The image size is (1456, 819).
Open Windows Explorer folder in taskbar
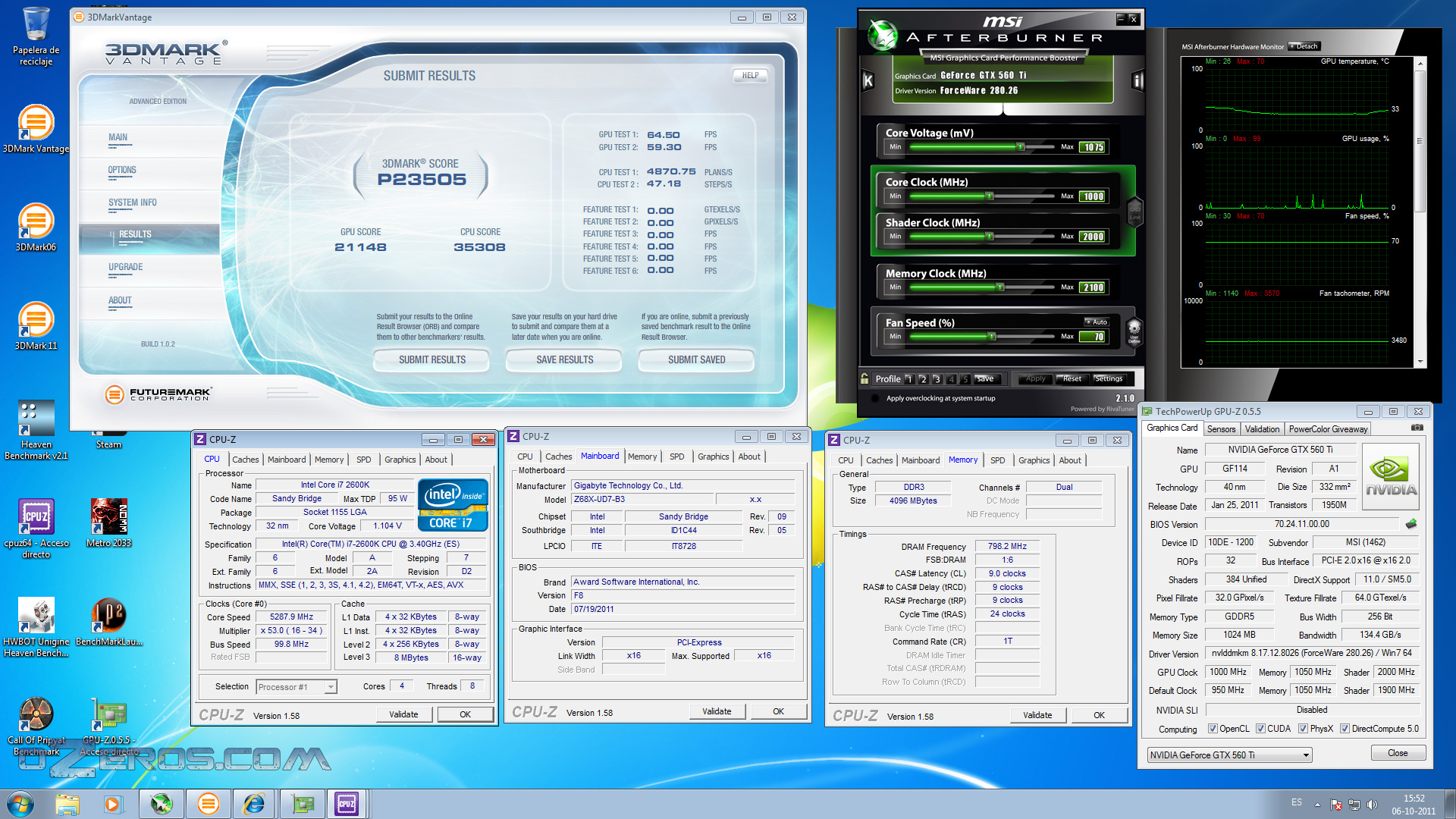(x=67, y=804)
